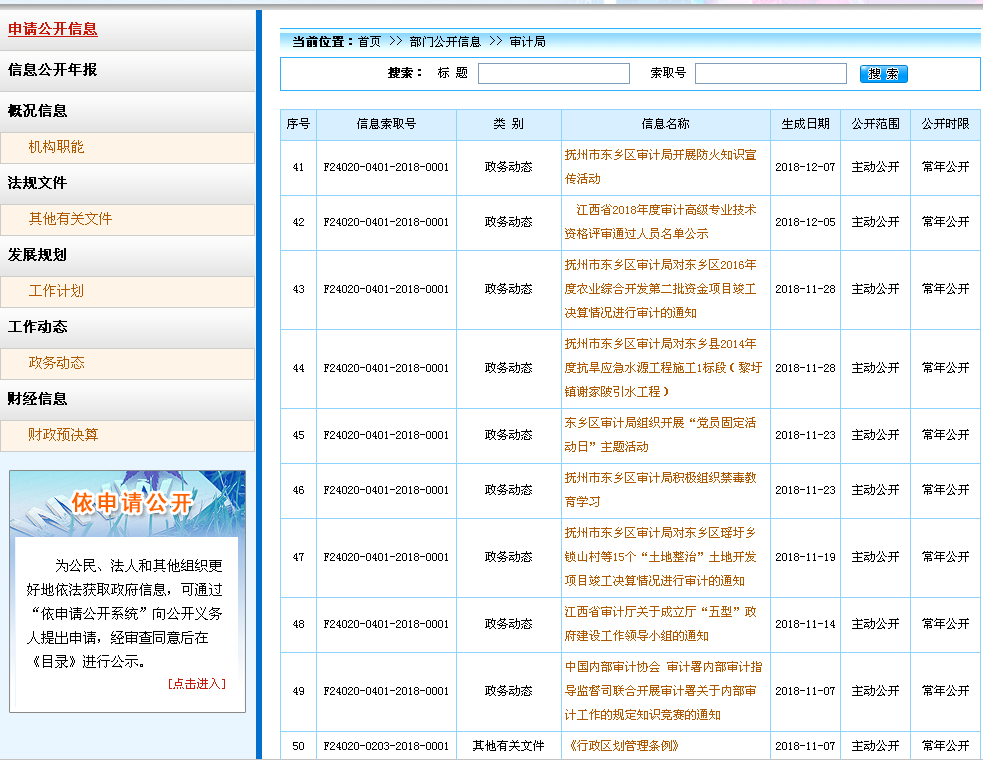Select 工作计划 under 发展规划
Viewport: 983px width, 761px height.
(57, 291)
